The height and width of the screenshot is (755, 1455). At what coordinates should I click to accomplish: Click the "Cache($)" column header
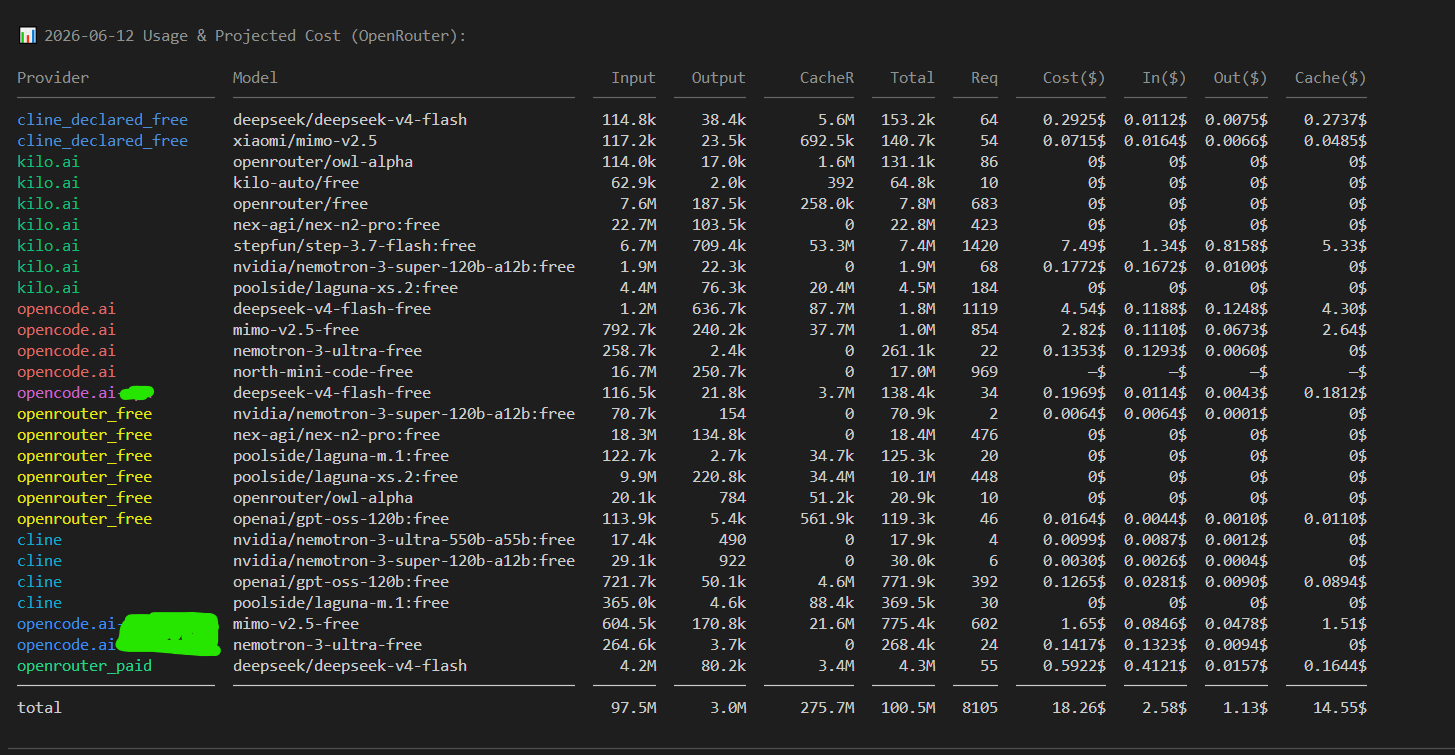1330,78
